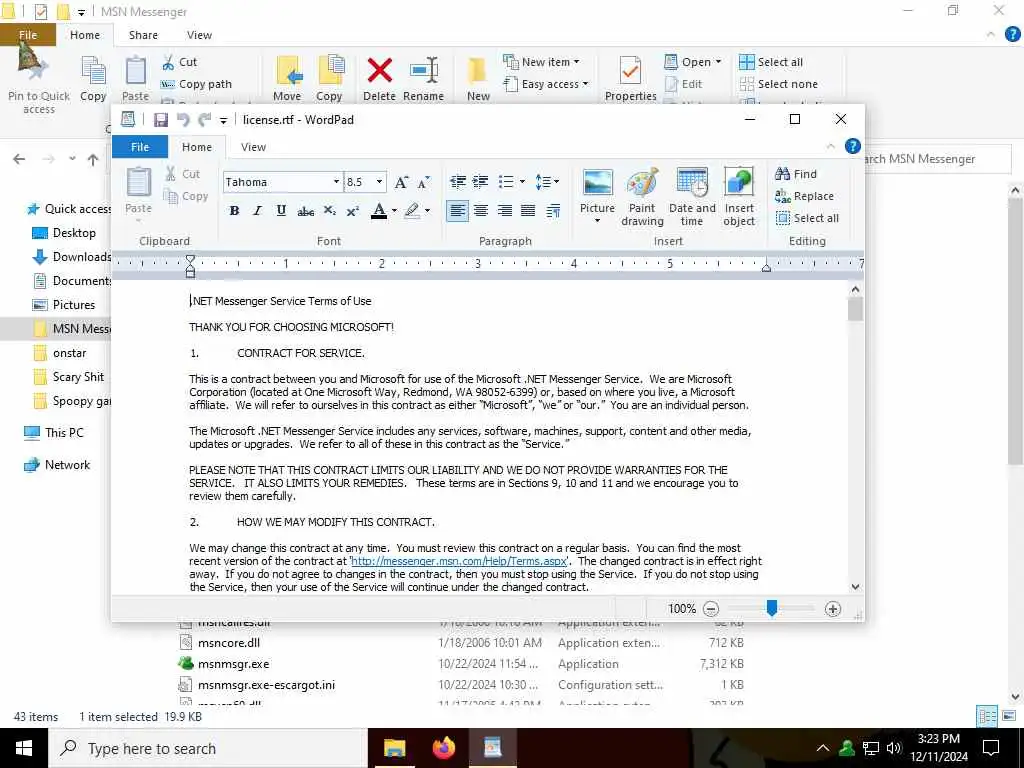Click Insert object button

pyautogui.click(x=739, y=196)
